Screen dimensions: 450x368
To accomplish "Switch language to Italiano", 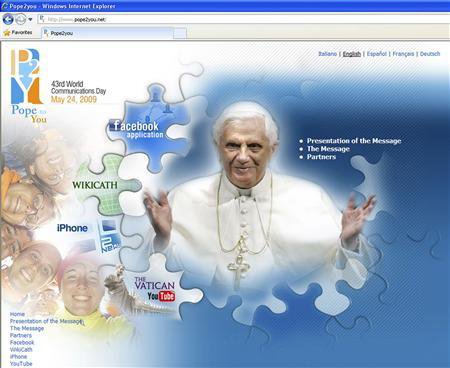I will pyautogui.click(x=328, y=54).
